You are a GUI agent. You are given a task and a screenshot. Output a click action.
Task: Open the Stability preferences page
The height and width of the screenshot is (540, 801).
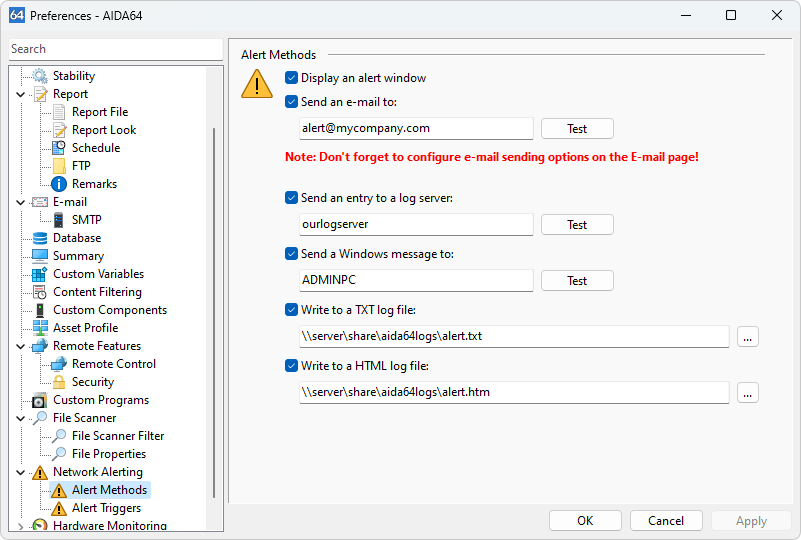[74, 76]
